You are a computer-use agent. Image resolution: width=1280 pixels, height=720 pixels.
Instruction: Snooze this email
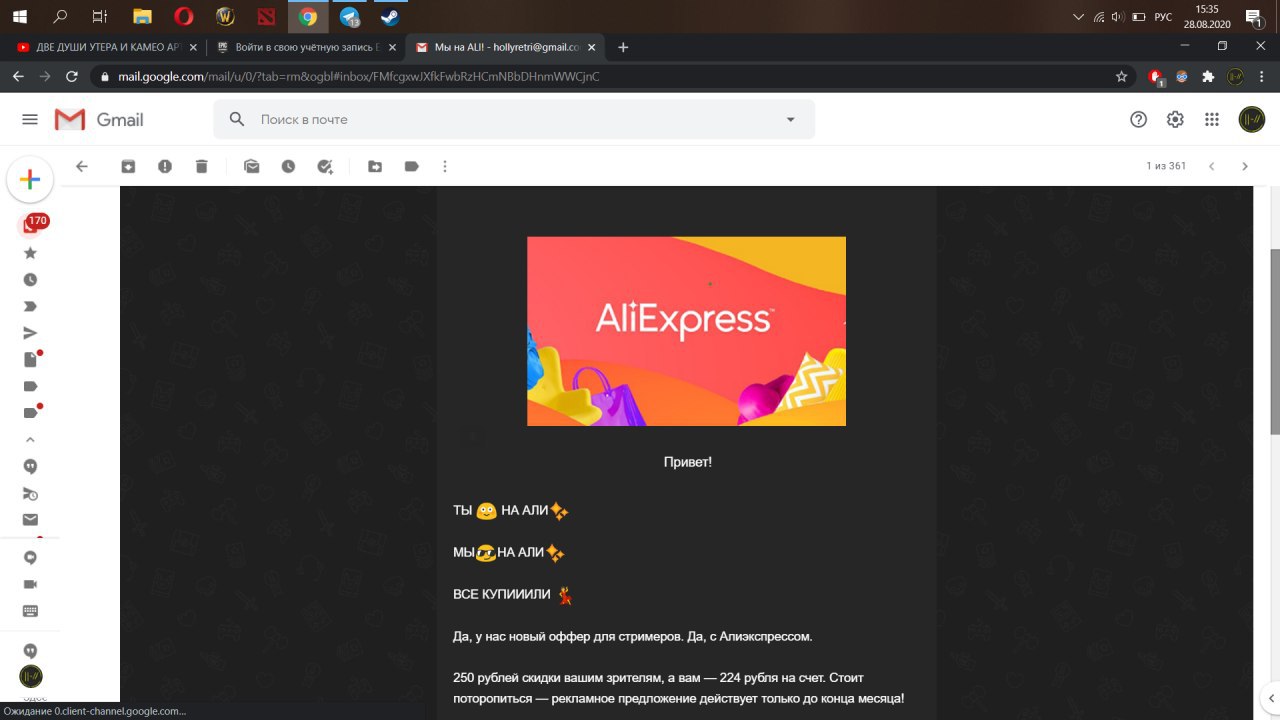[288, 167]
